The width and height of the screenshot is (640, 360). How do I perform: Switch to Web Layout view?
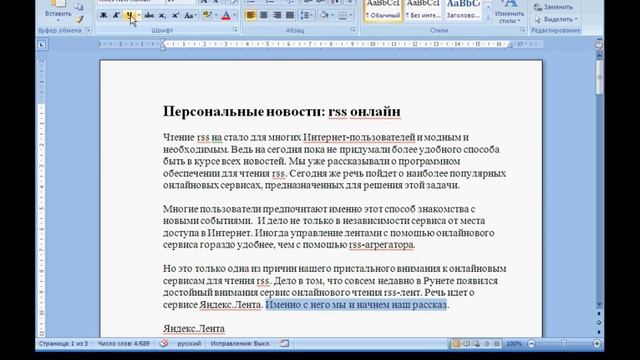click(x=476, y=344)
